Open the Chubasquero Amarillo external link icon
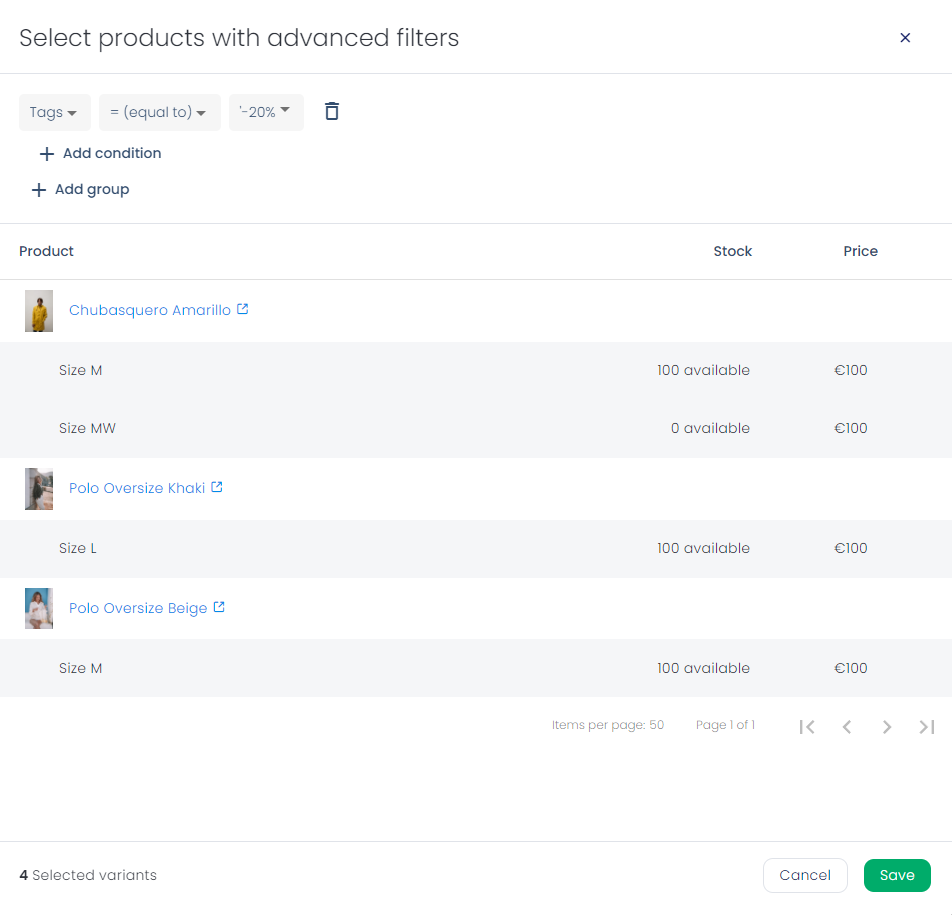 coord(242,309)
